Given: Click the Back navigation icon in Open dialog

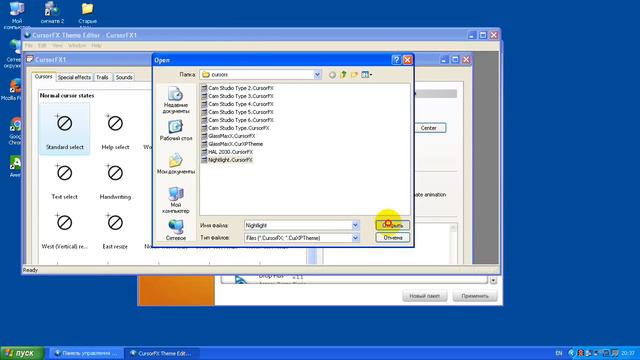Looking at the screenshot, I should coord(332,75).
